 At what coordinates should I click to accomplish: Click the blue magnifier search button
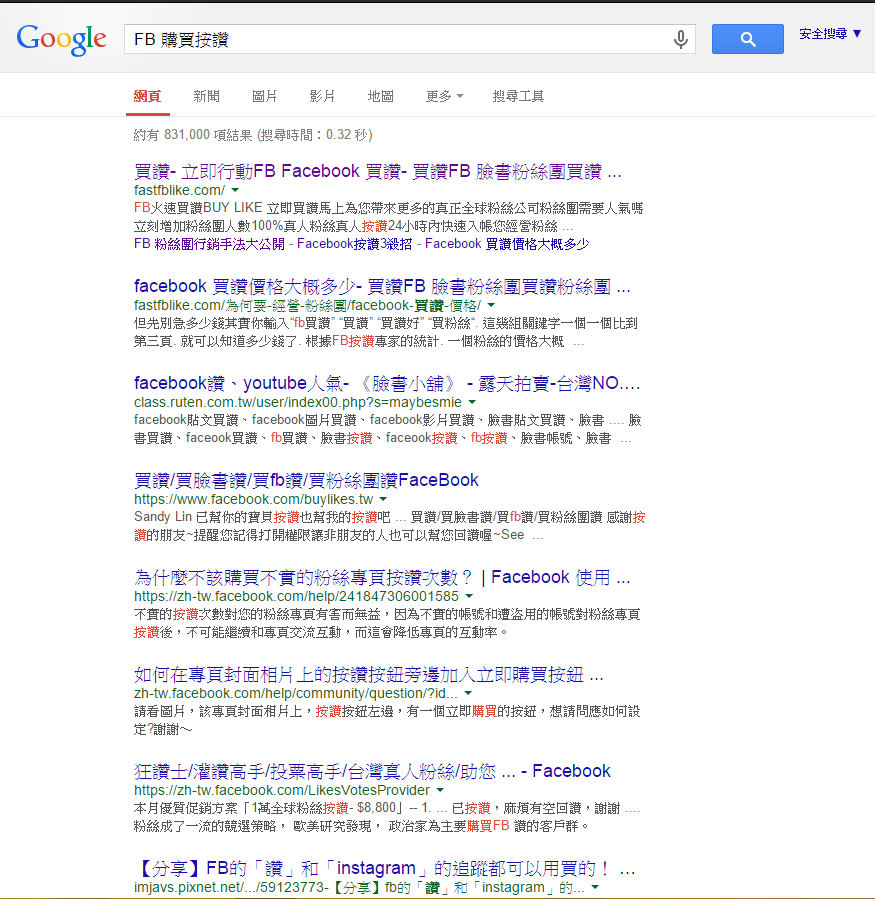click(x=748, y=39)
